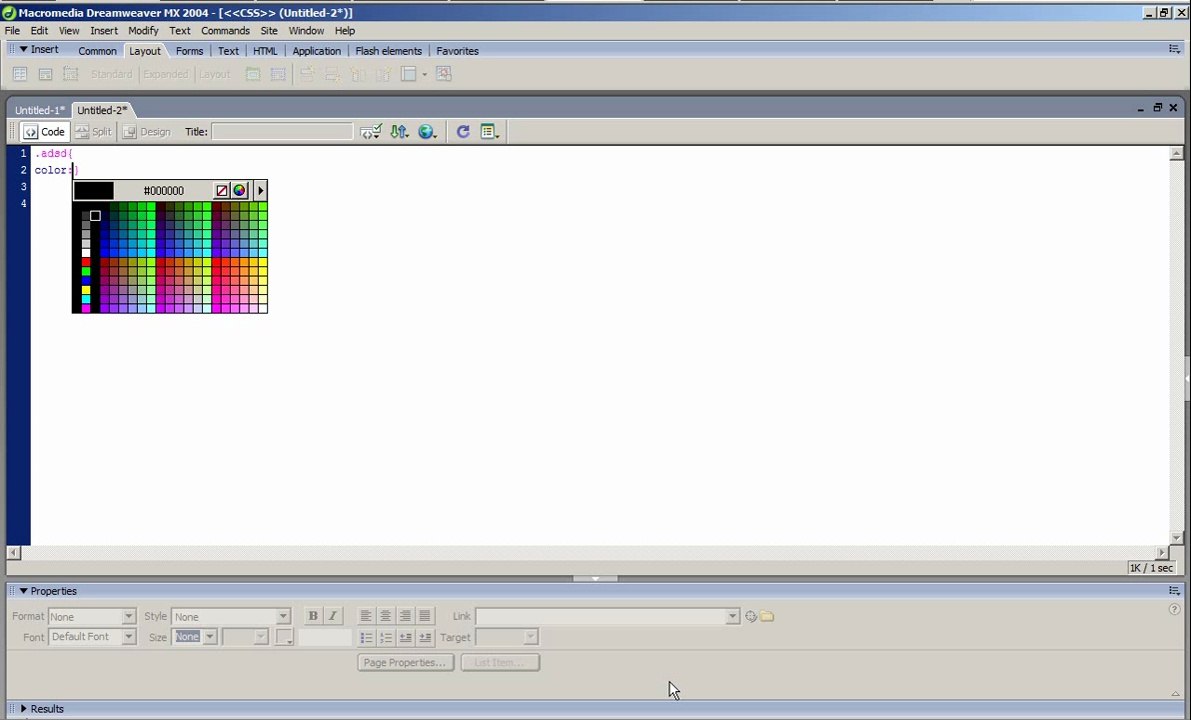This screenshot has height=720, width=1191.
Task: Click Preview in Browser globe icon
Action: pos(427,131)
